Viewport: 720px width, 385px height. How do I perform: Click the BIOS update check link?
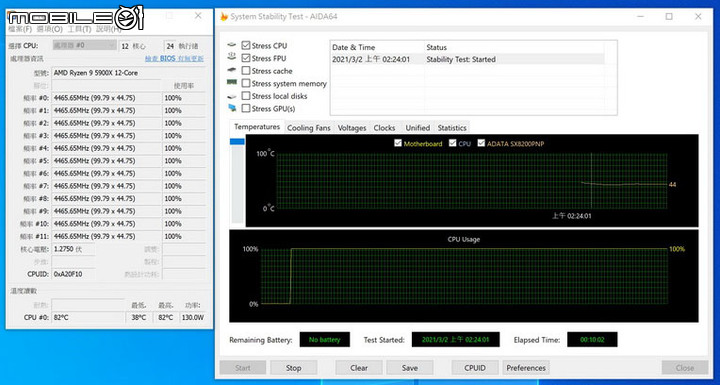pyautogui.click(x=174, y=59)
